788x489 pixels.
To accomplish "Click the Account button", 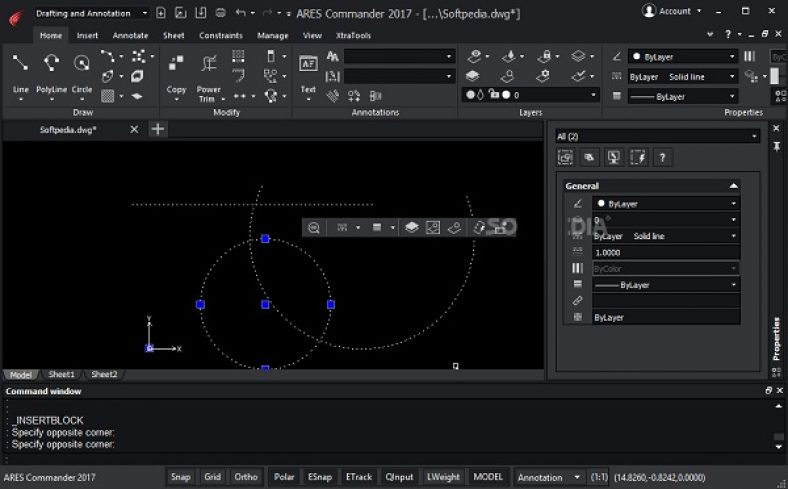I will [669, 11].
